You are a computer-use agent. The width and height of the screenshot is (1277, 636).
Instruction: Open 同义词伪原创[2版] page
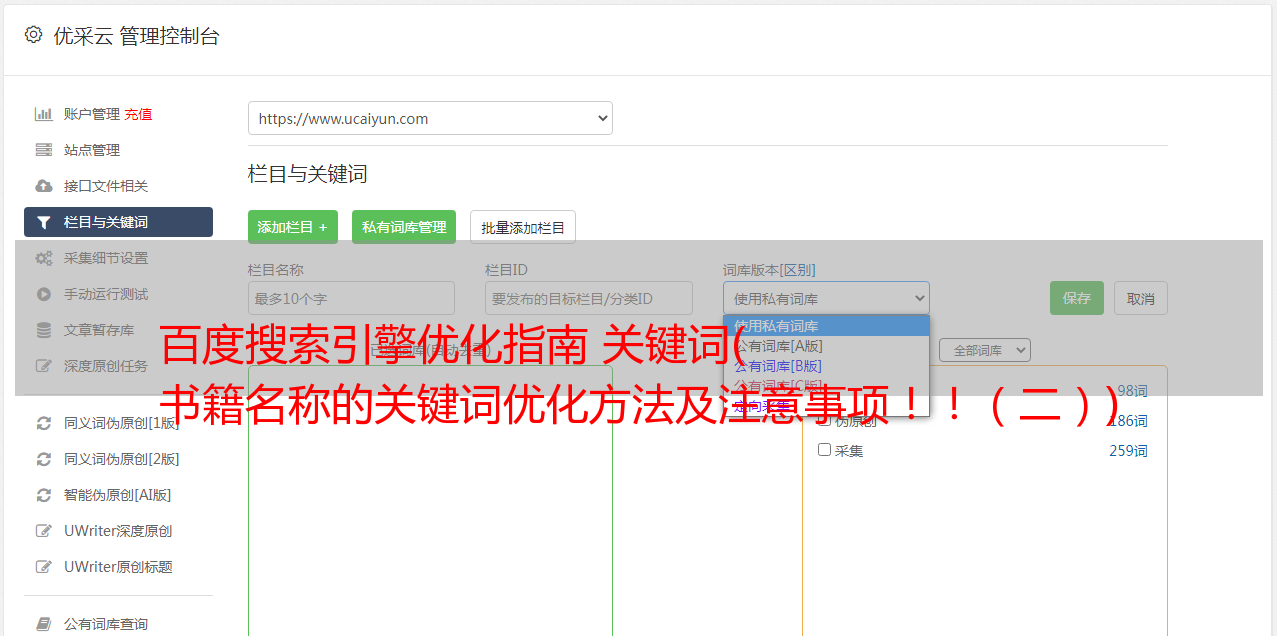tap(122, 459)
